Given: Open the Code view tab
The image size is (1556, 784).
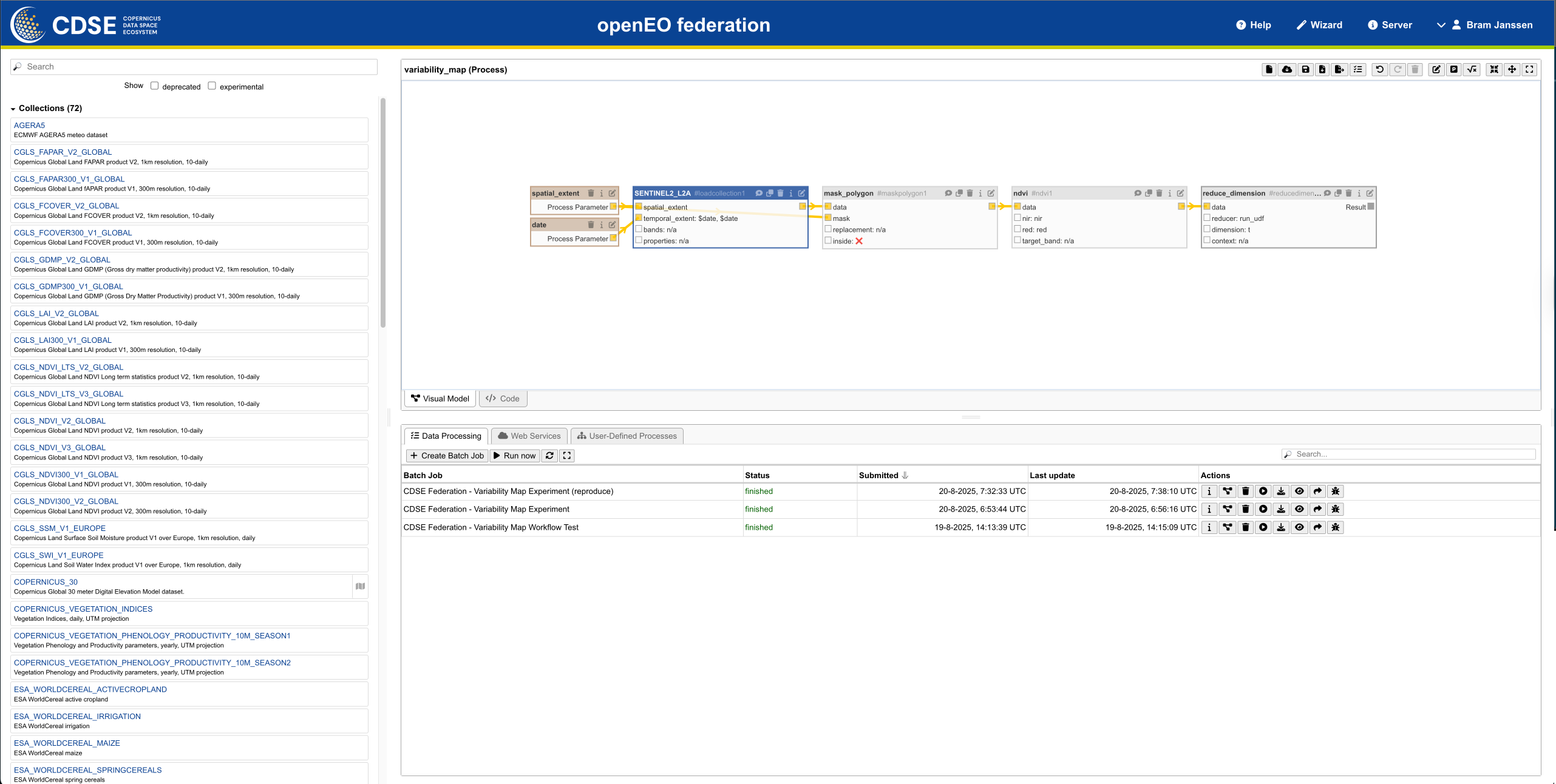Looking at the screenshot, I should tap(503, 398).
